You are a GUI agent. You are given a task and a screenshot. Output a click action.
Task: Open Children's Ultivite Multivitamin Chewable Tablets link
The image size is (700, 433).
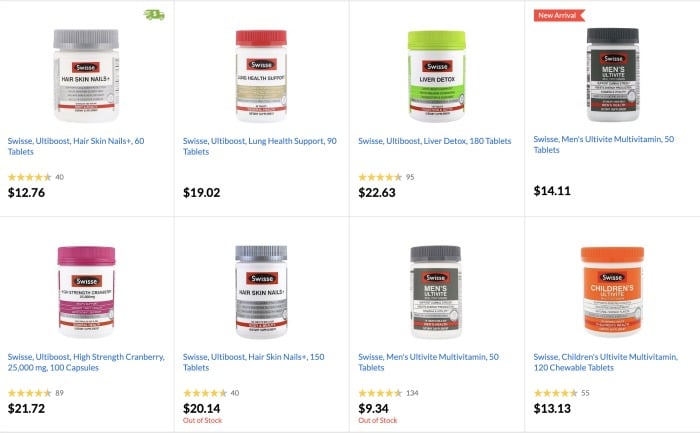pos(605,362)
